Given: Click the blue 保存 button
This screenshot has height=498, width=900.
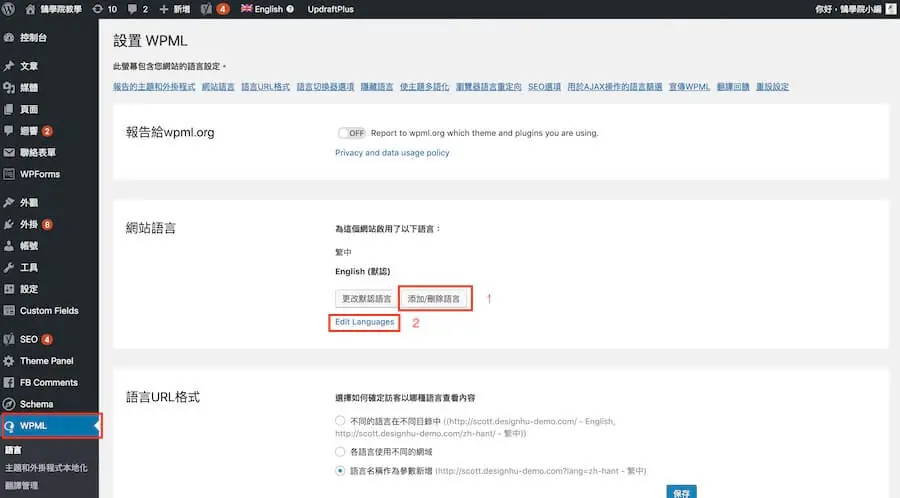Looking at the screenshot, I should click(681, 492).
